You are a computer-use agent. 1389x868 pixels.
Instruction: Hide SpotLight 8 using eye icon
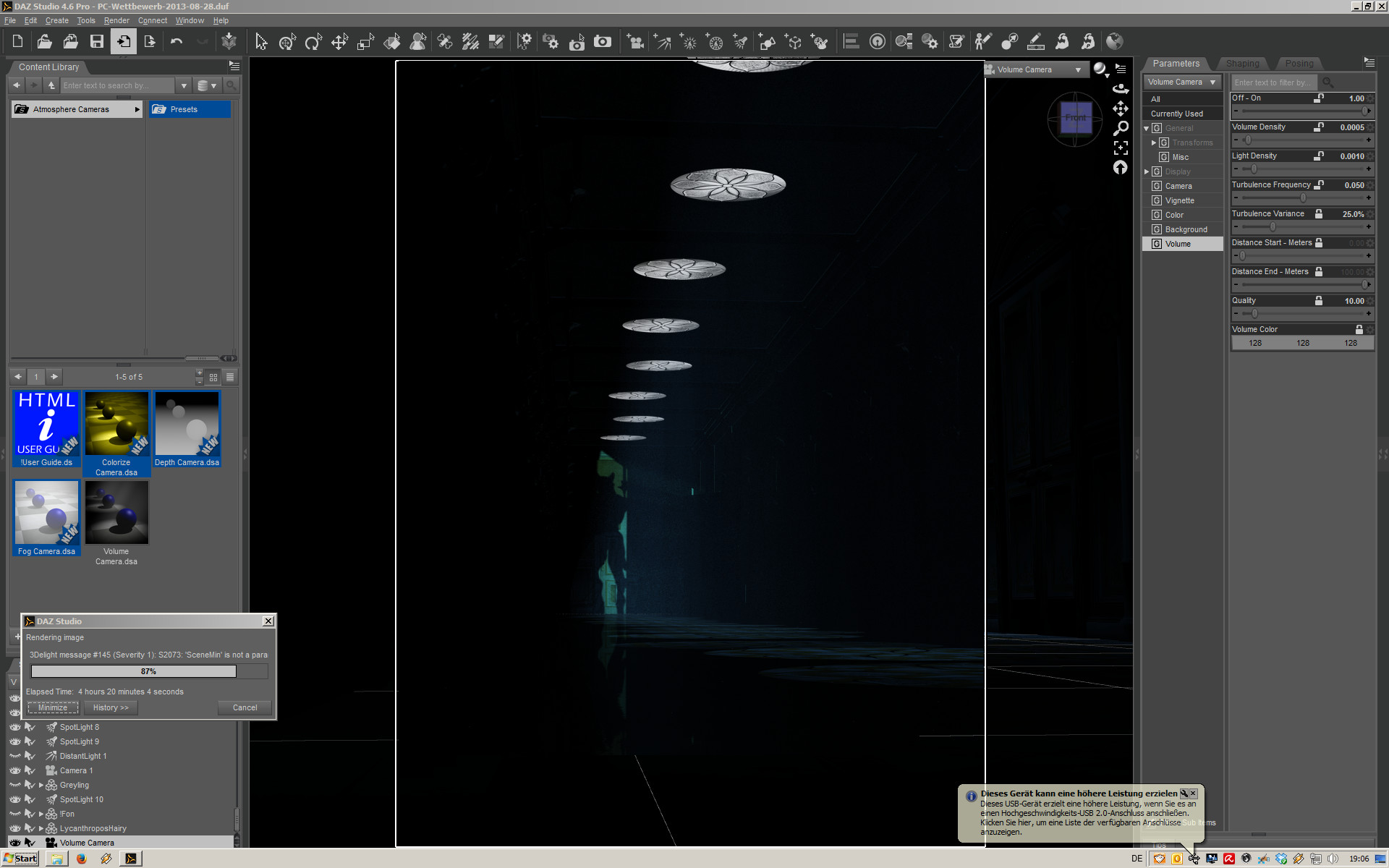click(x=14, y=727)
